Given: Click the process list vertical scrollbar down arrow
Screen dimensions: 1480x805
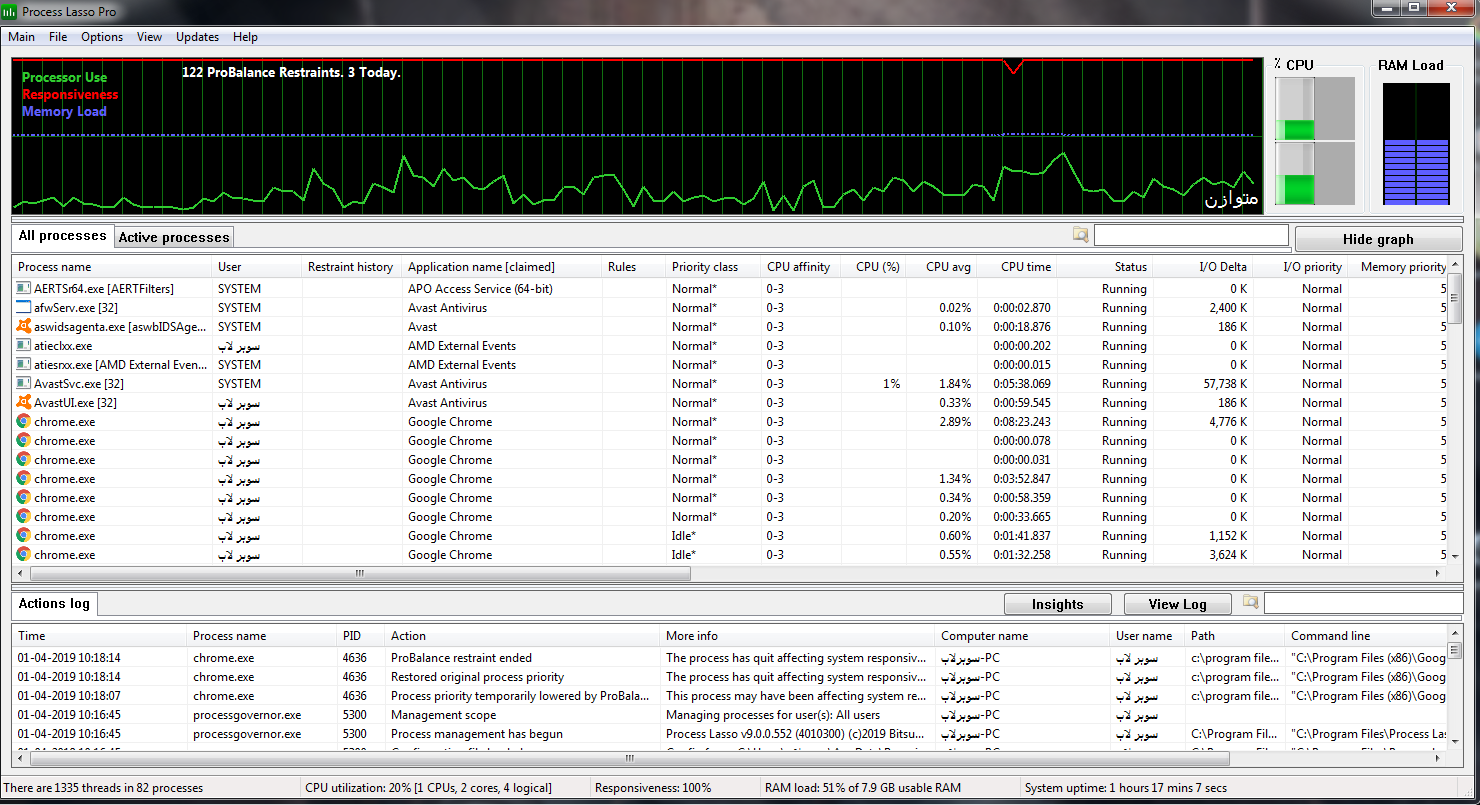Looking at the screenshot, I should click(x=1455, y=556).
